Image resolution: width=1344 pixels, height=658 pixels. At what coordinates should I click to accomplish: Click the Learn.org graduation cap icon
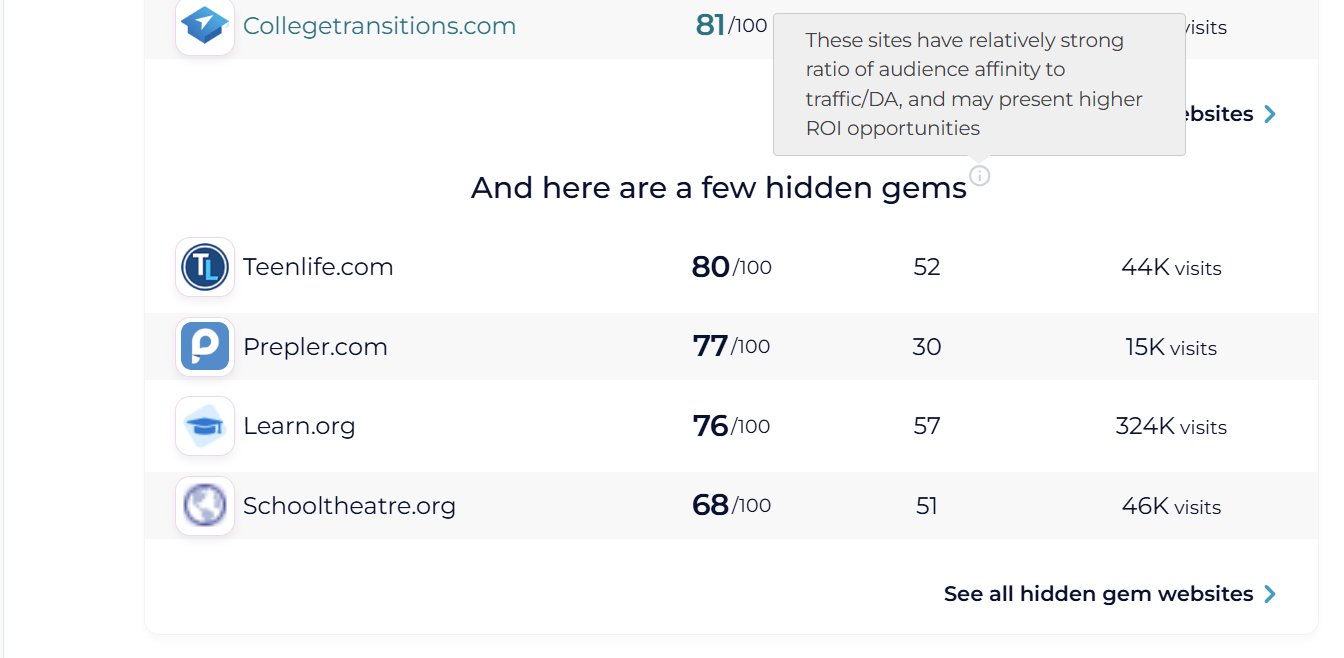click(x=205, y=426)
